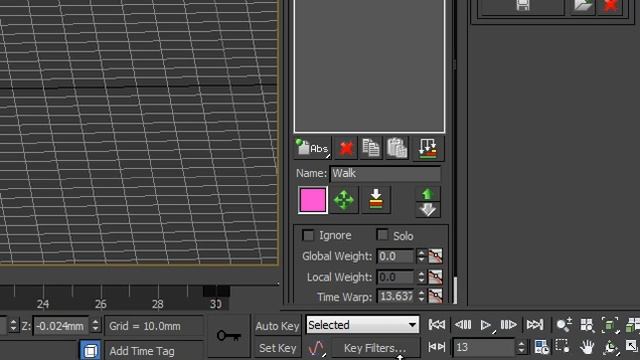Click frame 24 on the time slider
Screen dimensions: 640x360
tap(43, 304)
